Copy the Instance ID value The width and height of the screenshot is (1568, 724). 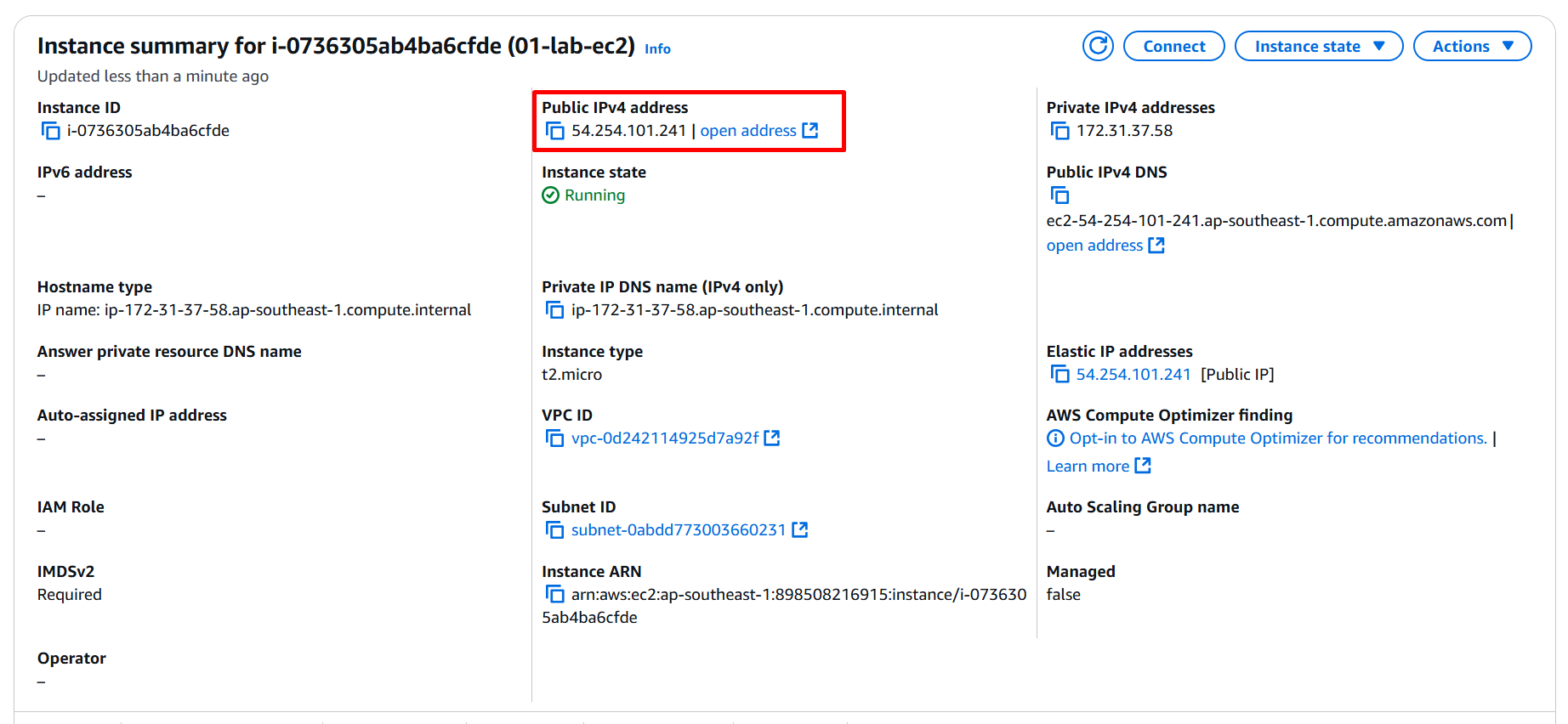[51, 131]
